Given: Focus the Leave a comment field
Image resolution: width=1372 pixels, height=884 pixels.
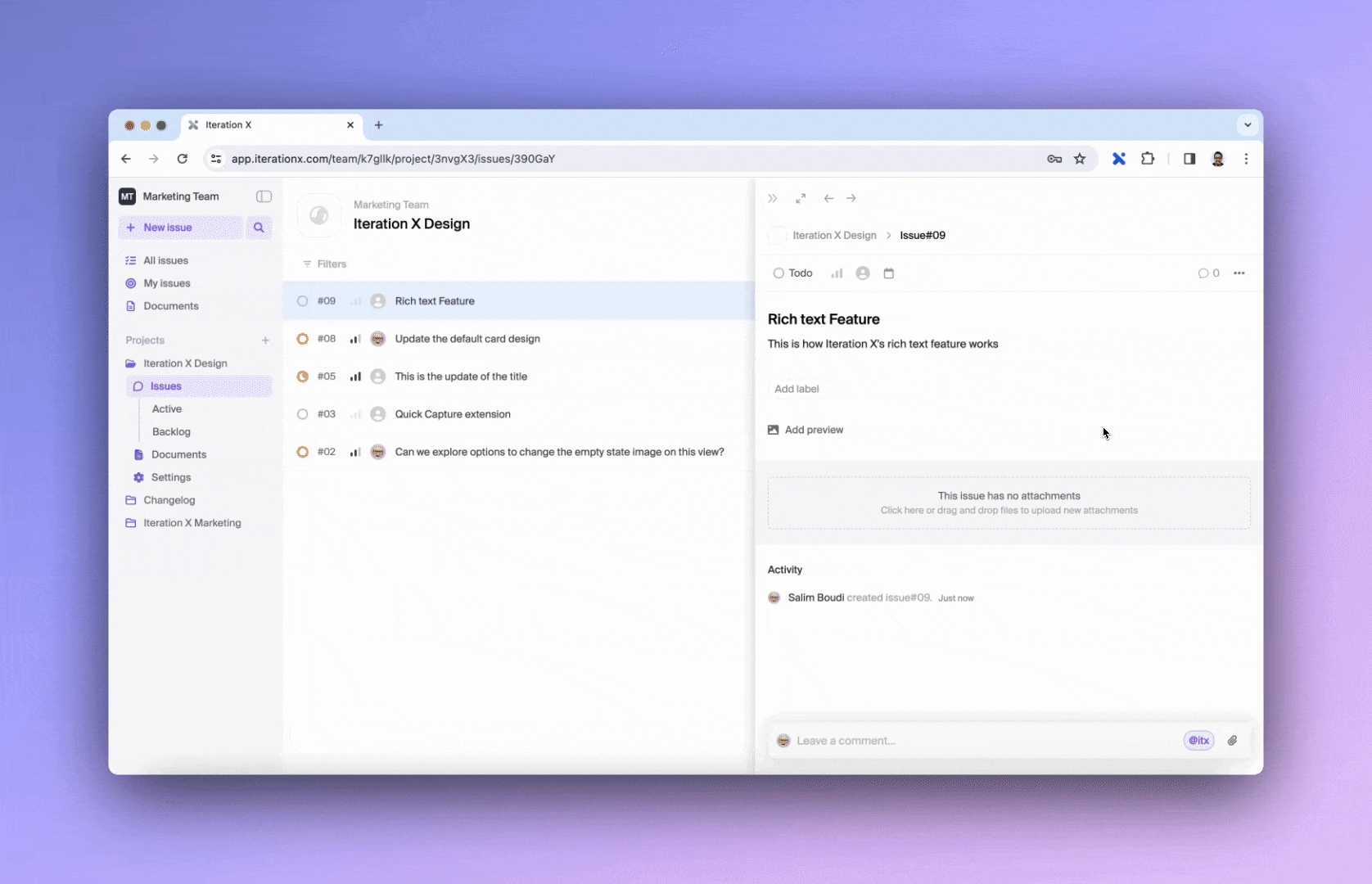Looking at the screenshot, I should point(982,741).
